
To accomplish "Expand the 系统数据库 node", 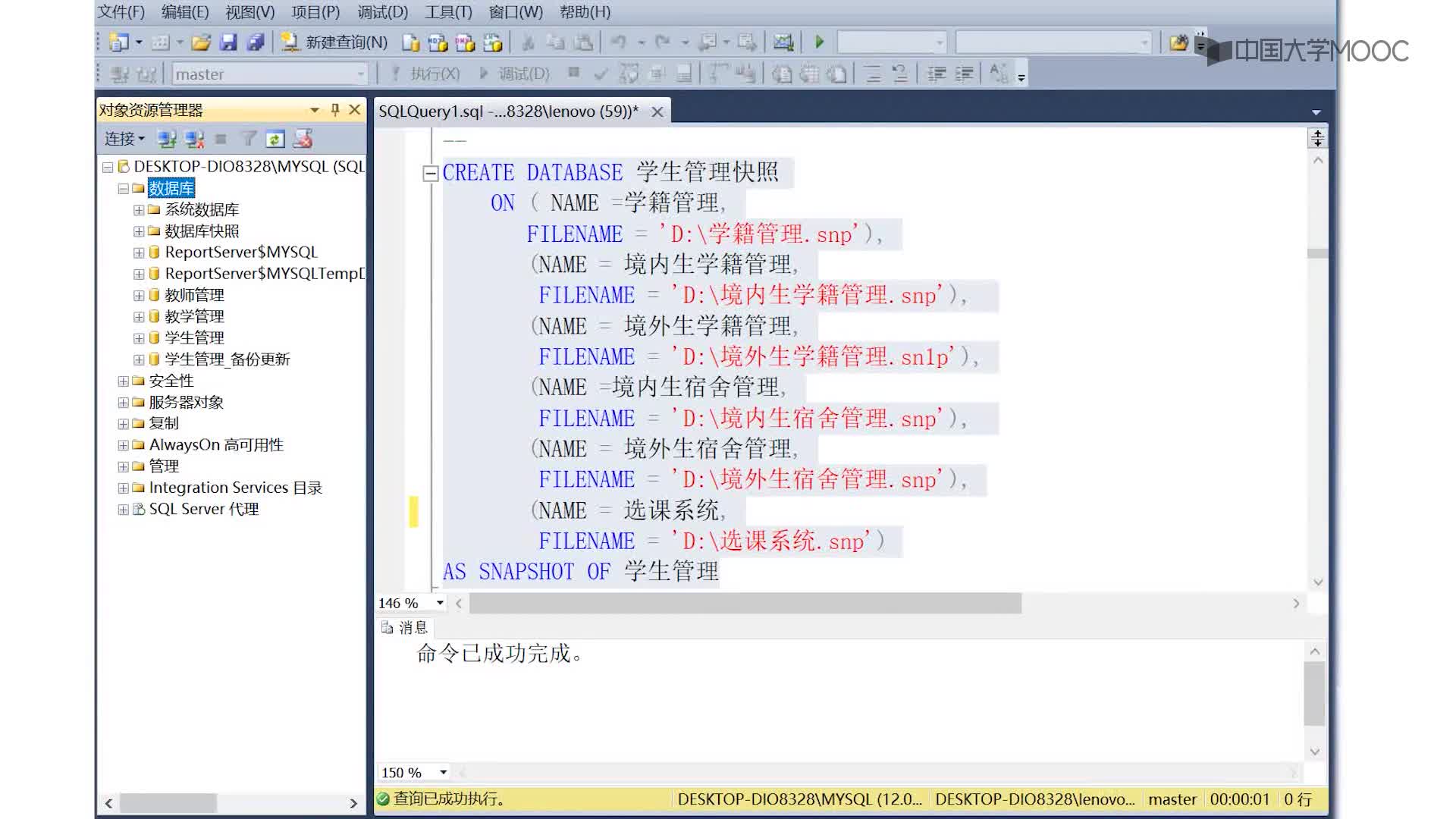I will click(x=139, y=209).
